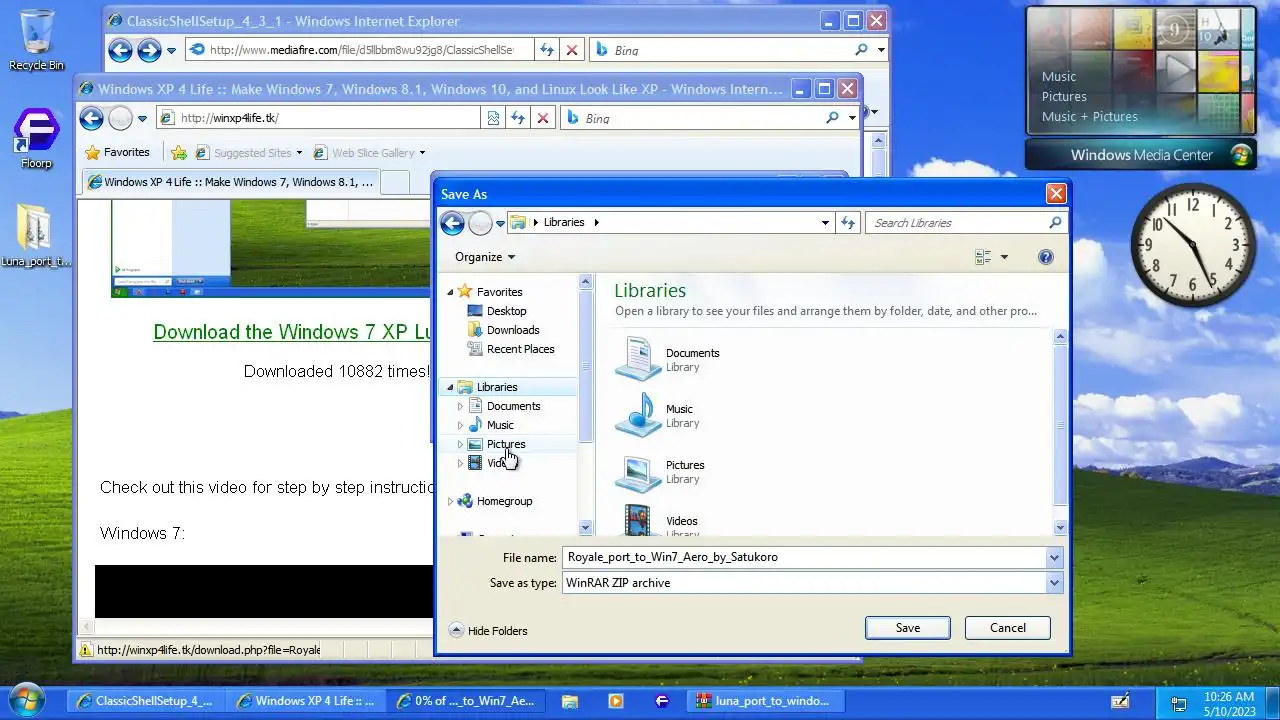The image size is (1280, 720).
Task: Open the Recycle Bin on the desktop
Action: click(36, 40)
